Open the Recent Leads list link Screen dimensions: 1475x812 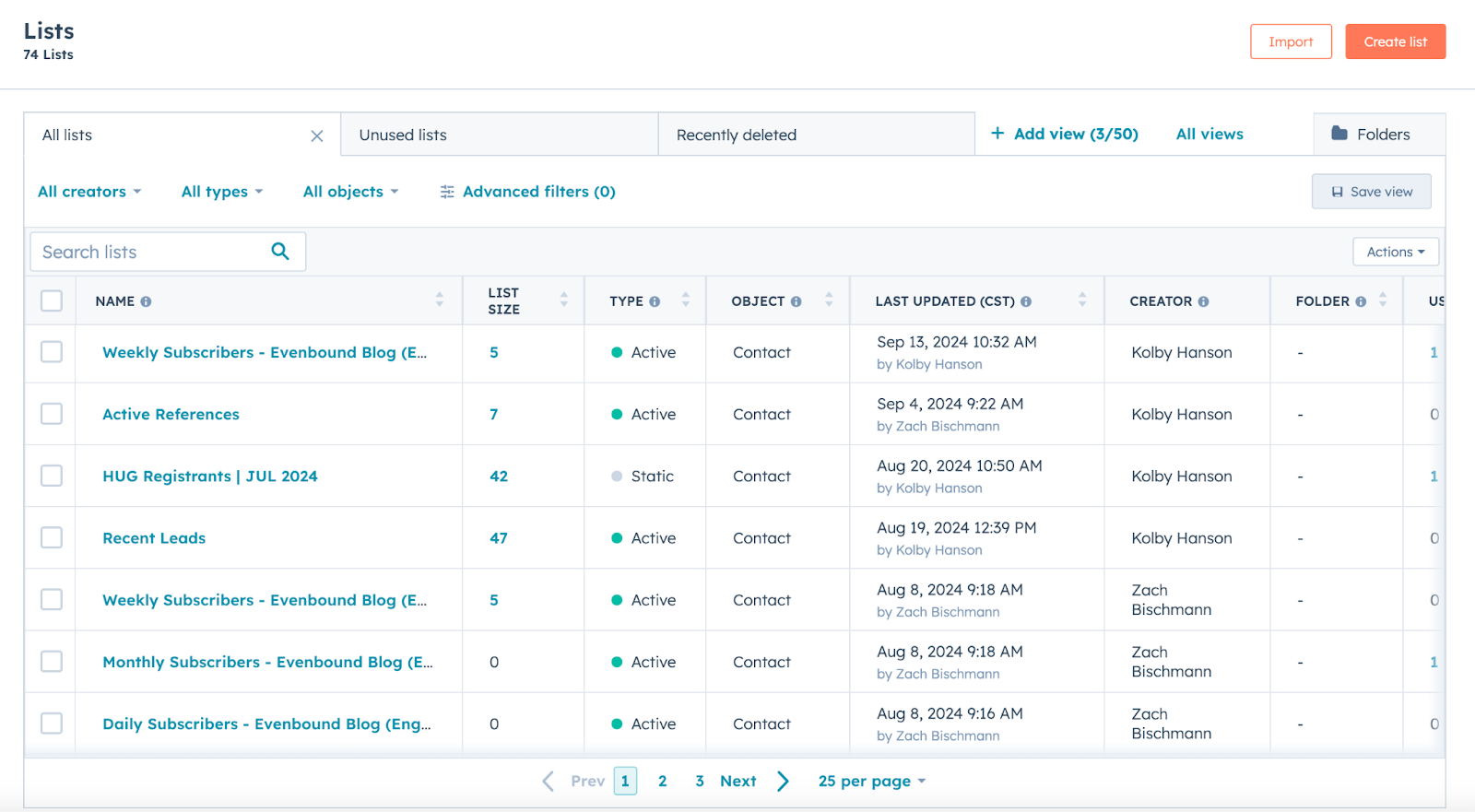pyautogui.click(x=154, y=538)
